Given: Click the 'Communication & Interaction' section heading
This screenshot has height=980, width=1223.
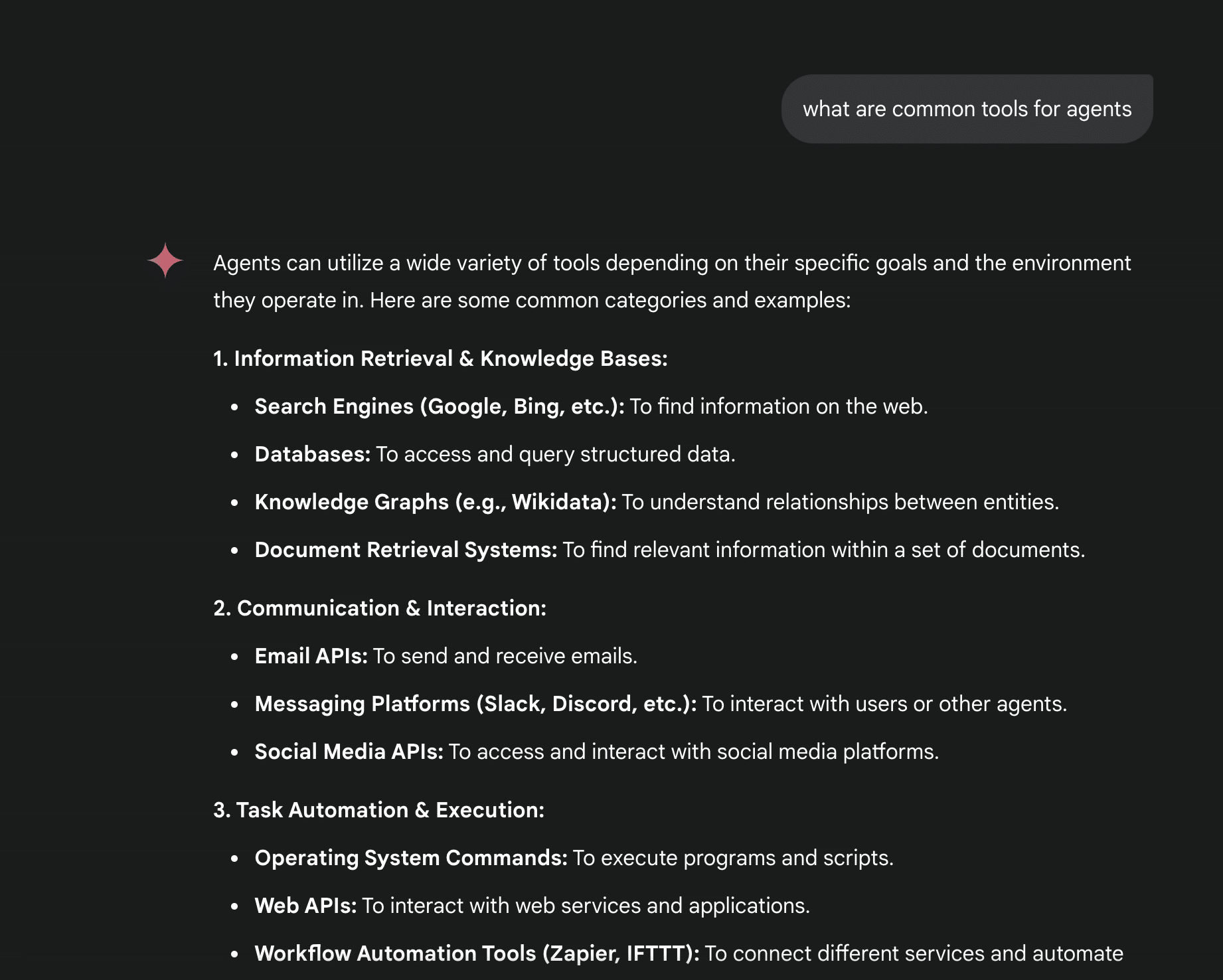Looking at the screenshot, I should [380, 608].
